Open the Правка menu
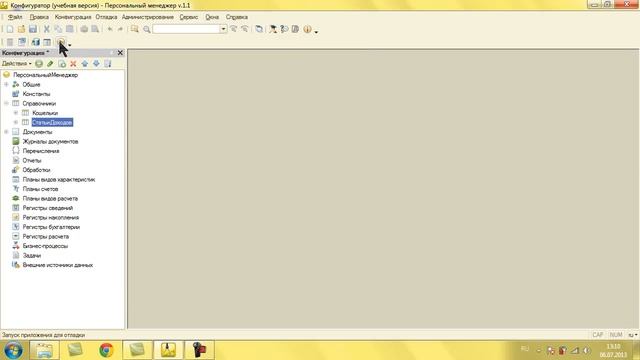 (39, 17)
